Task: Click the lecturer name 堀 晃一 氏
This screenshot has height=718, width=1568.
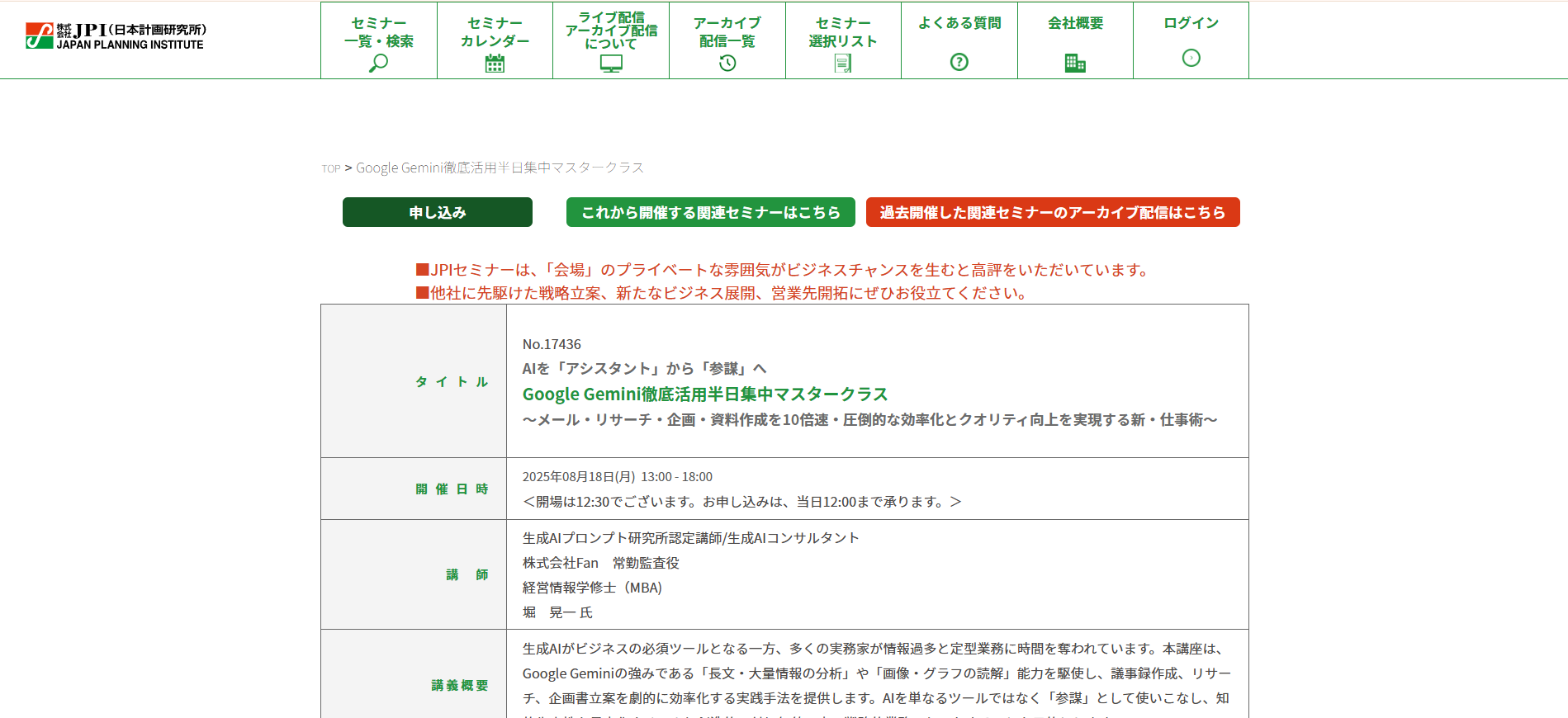Action: [558, 612]
